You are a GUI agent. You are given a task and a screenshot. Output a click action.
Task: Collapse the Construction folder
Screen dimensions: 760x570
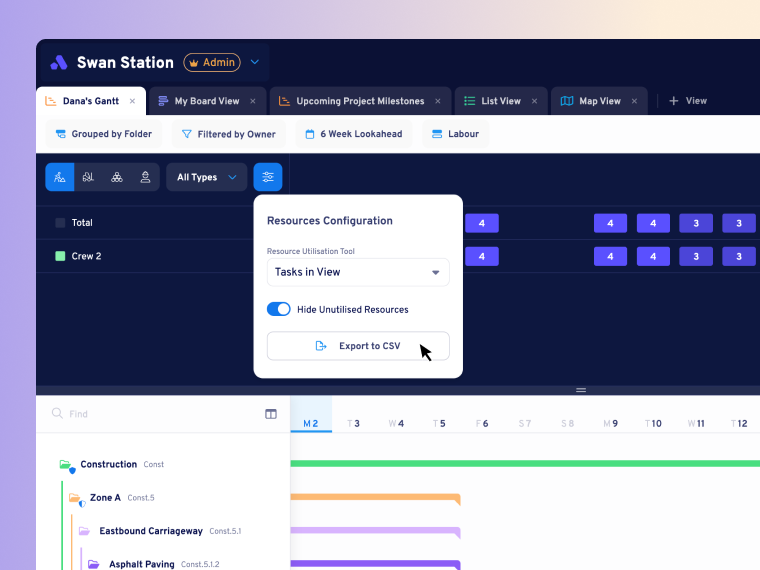point(66,465)
